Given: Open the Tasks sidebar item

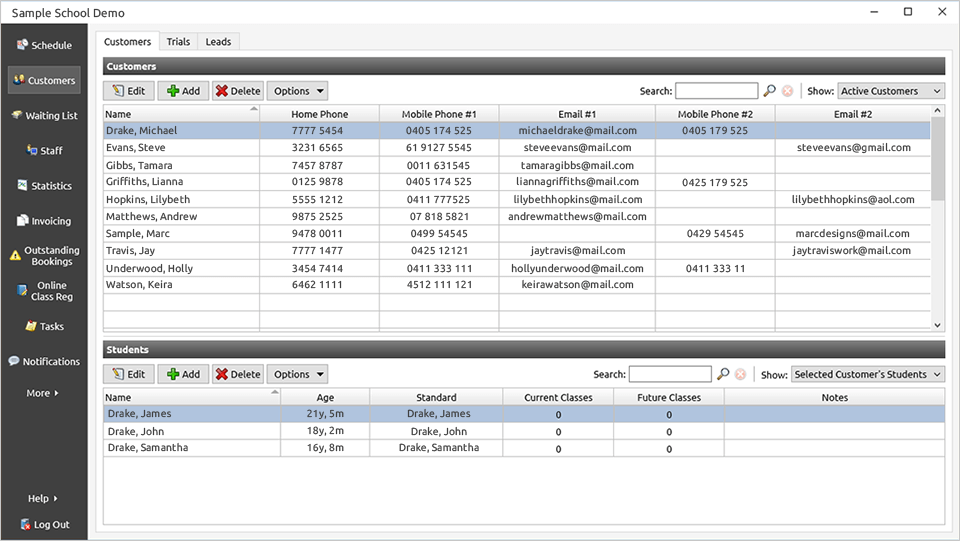Looking at the screenshot, I should pos(44,327).
